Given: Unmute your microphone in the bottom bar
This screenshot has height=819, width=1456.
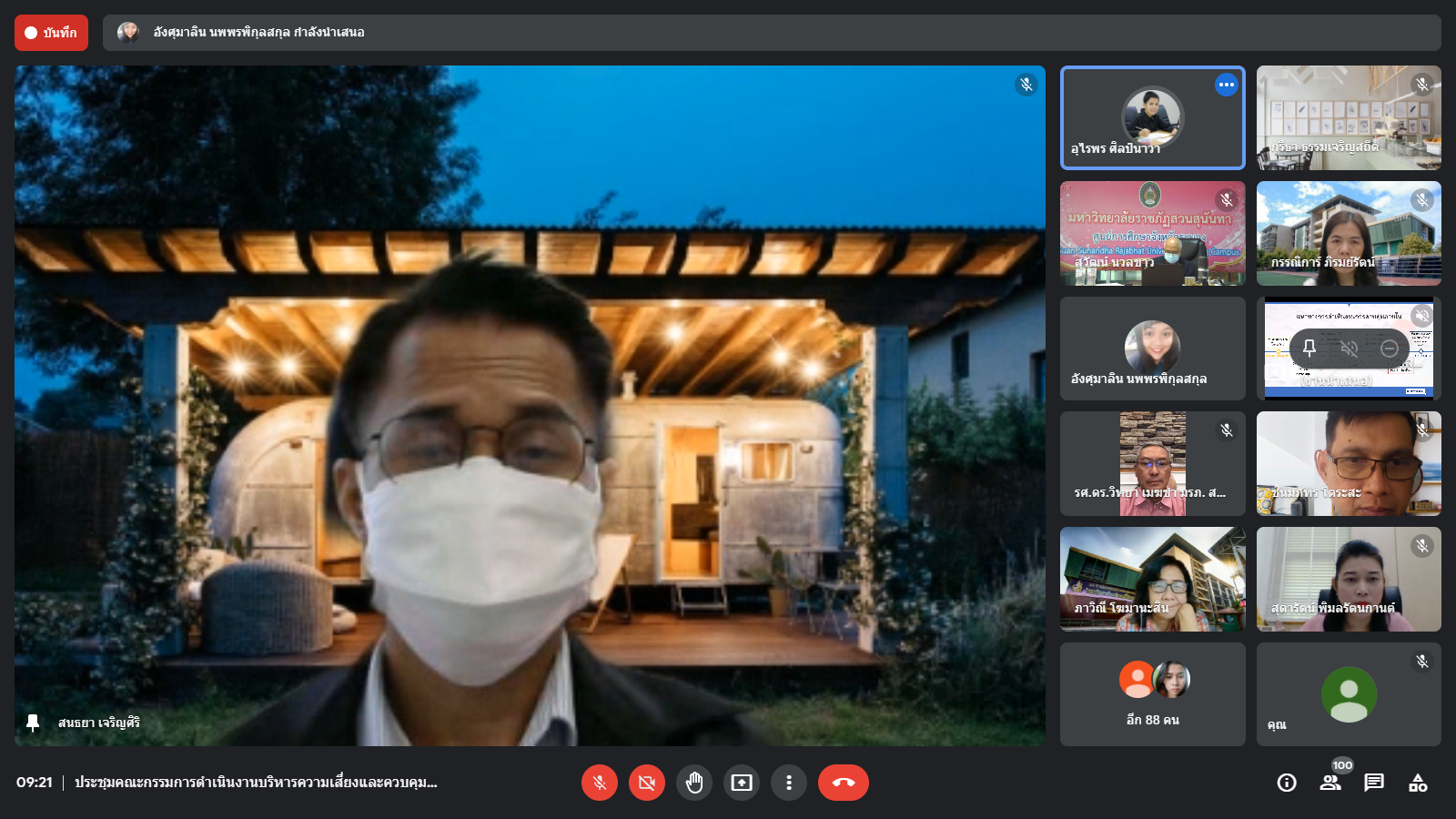Looking at the screenshot, I should point(600,783).
